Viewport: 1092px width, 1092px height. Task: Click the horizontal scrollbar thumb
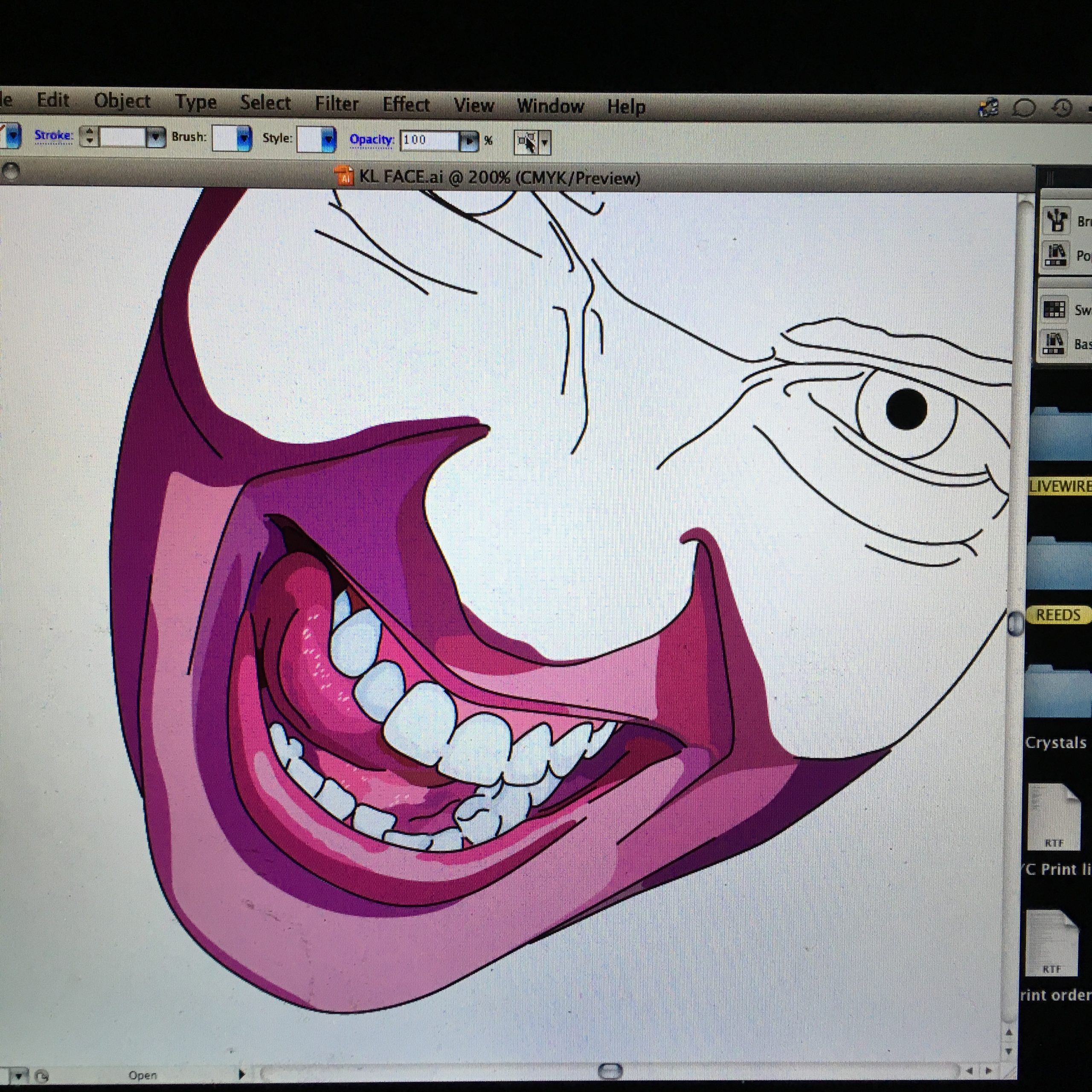[610, 1071]
